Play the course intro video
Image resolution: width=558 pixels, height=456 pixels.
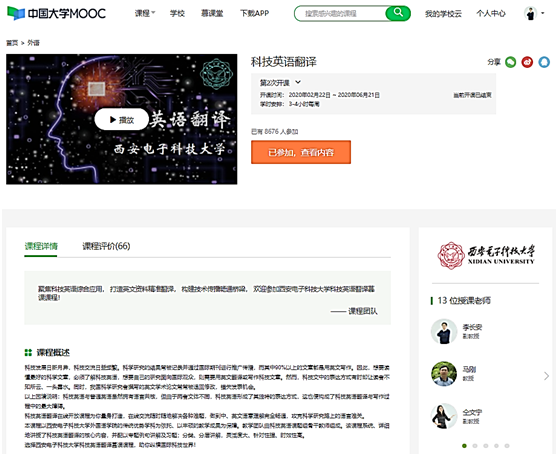pyautogui.click(x=122, y=120)
